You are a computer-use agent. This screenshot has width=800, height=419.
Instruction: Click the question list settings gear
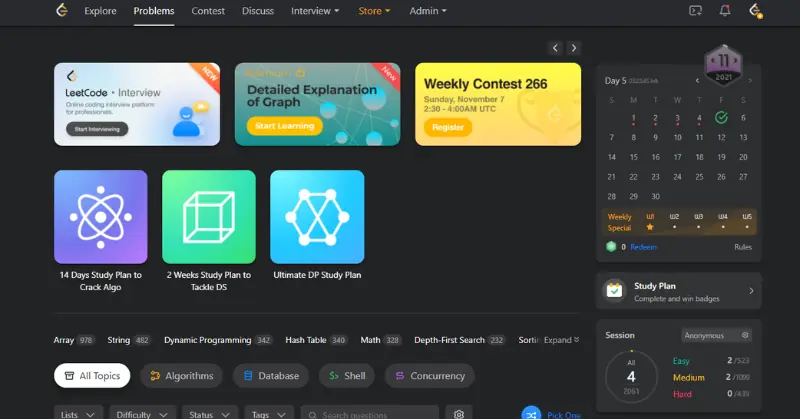[459, 414]
